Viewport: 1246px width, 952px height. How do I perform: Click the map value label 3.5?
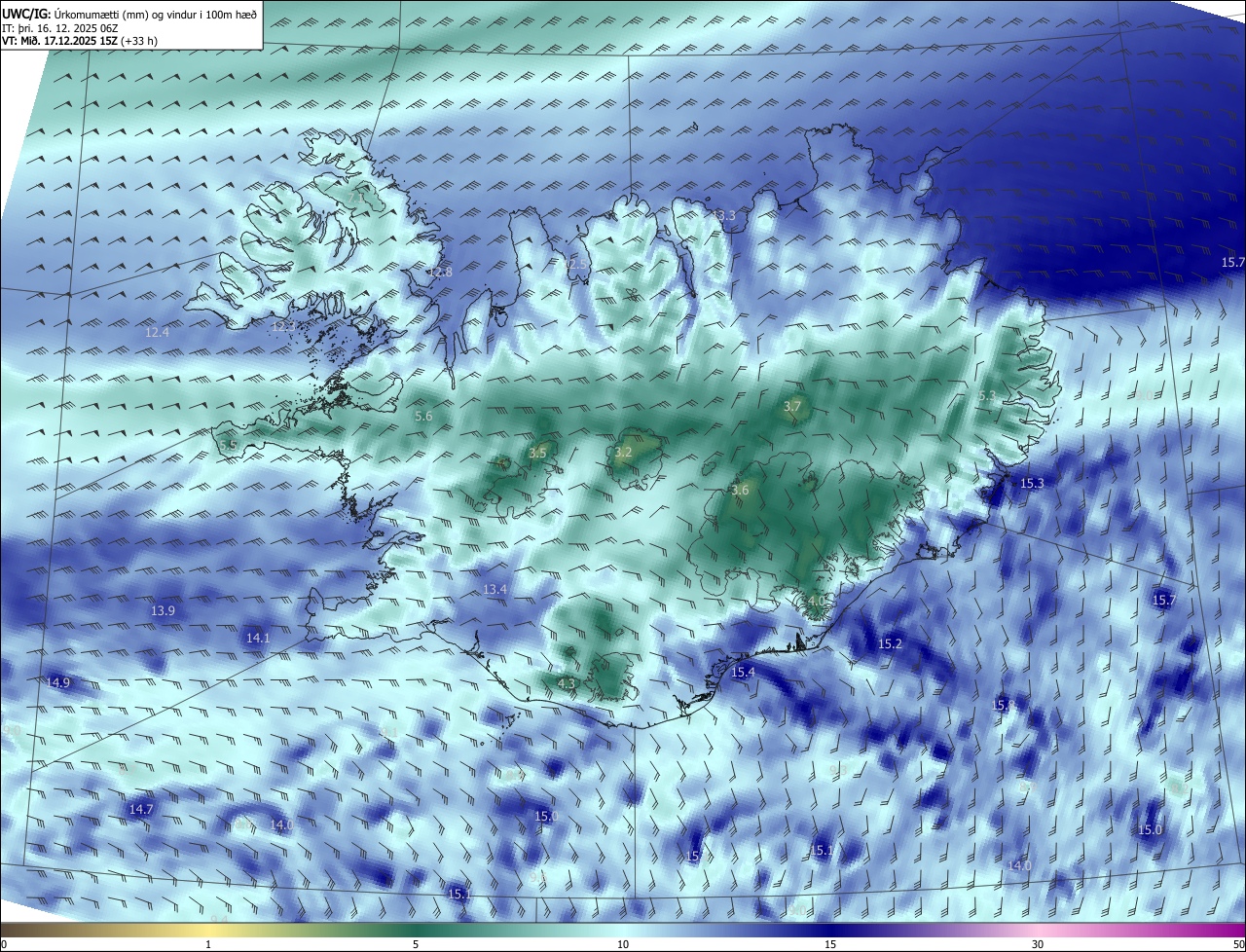537,453
